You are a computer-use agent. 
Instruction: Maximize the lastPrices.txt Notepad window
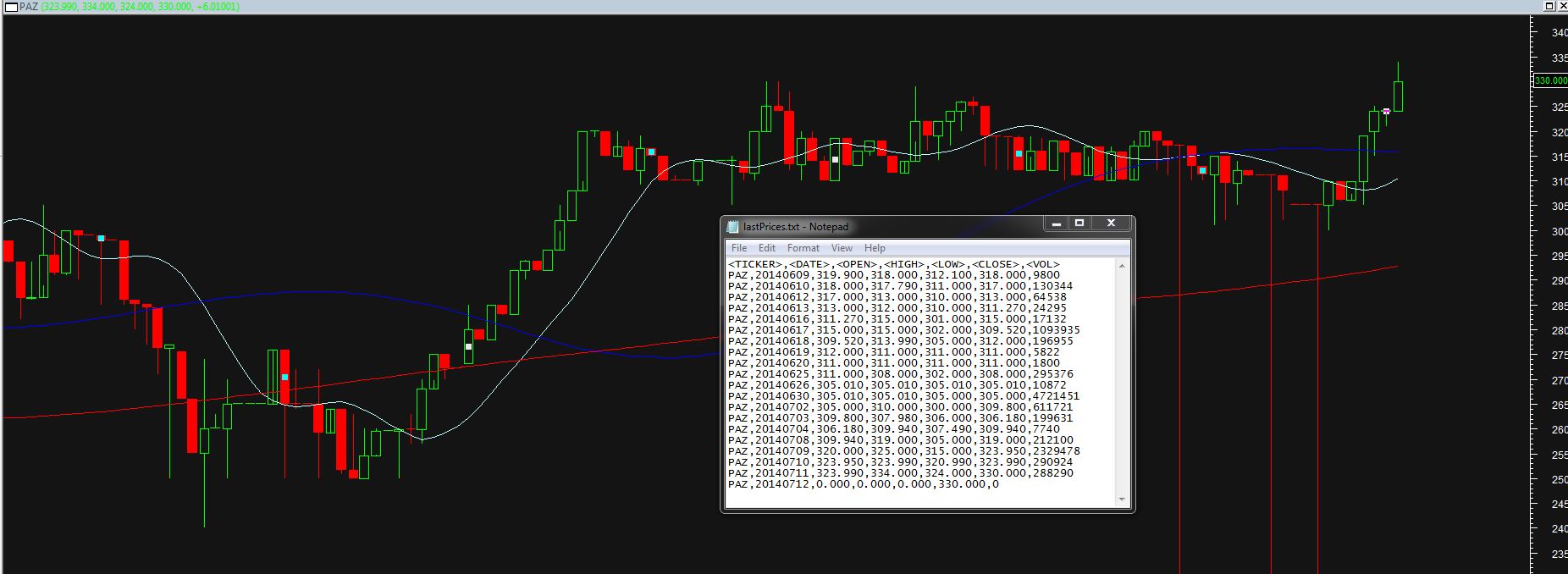[x=1079, y=224]
